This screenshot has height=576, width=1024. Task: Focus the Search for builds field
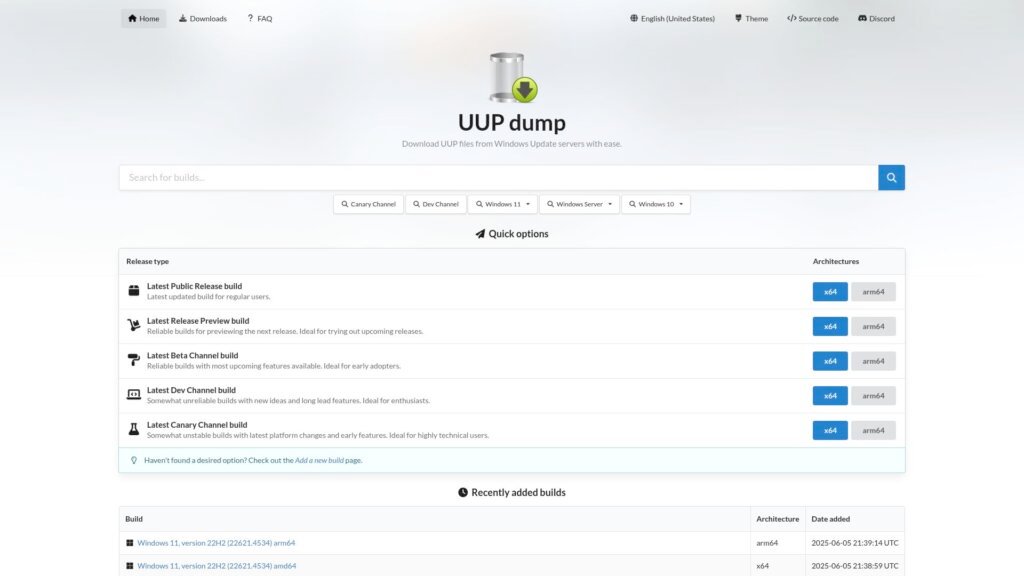(x=499, y=178)
